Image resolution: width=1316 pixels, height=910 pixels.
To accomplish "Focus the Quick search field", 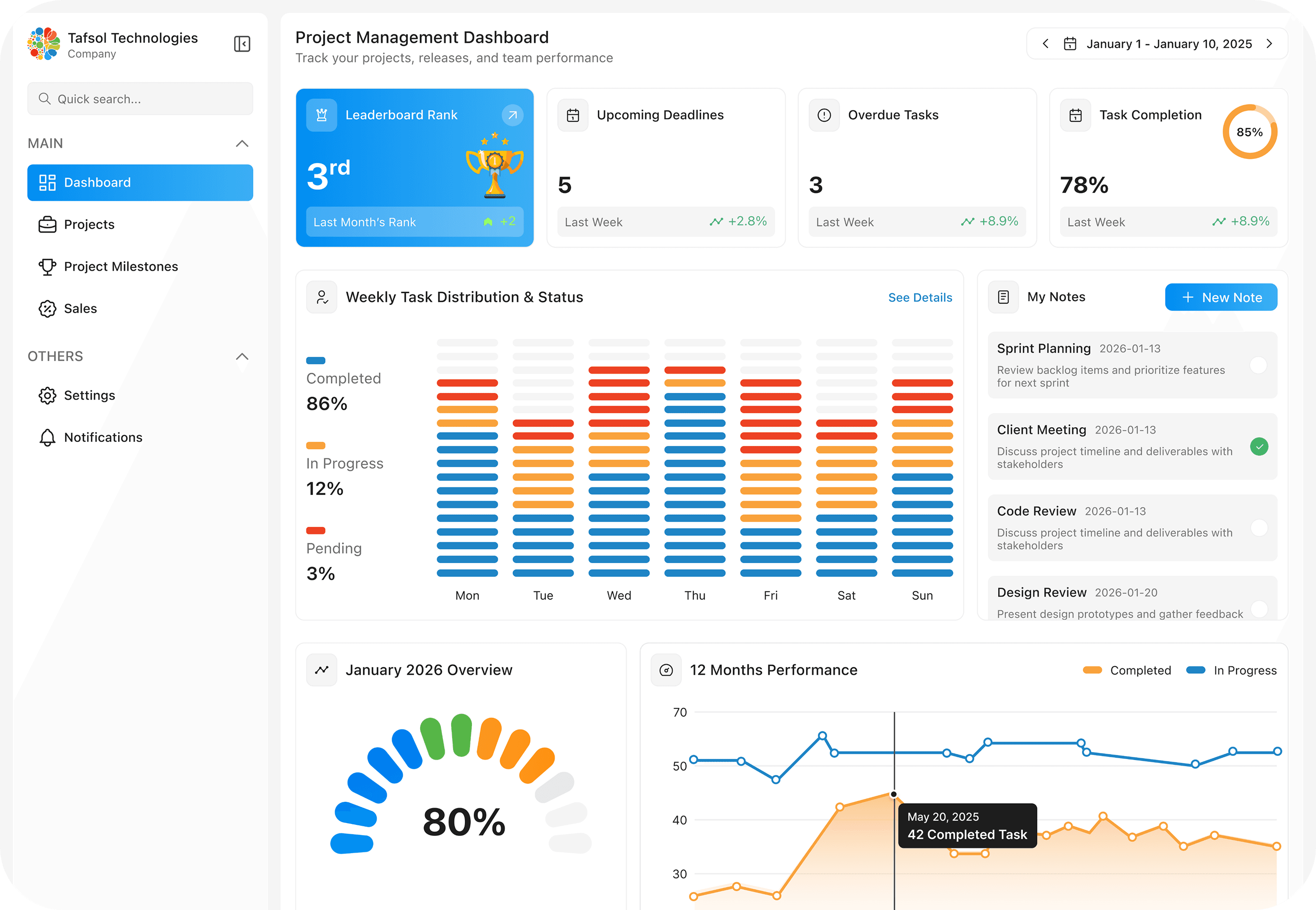I will point(140,99).
